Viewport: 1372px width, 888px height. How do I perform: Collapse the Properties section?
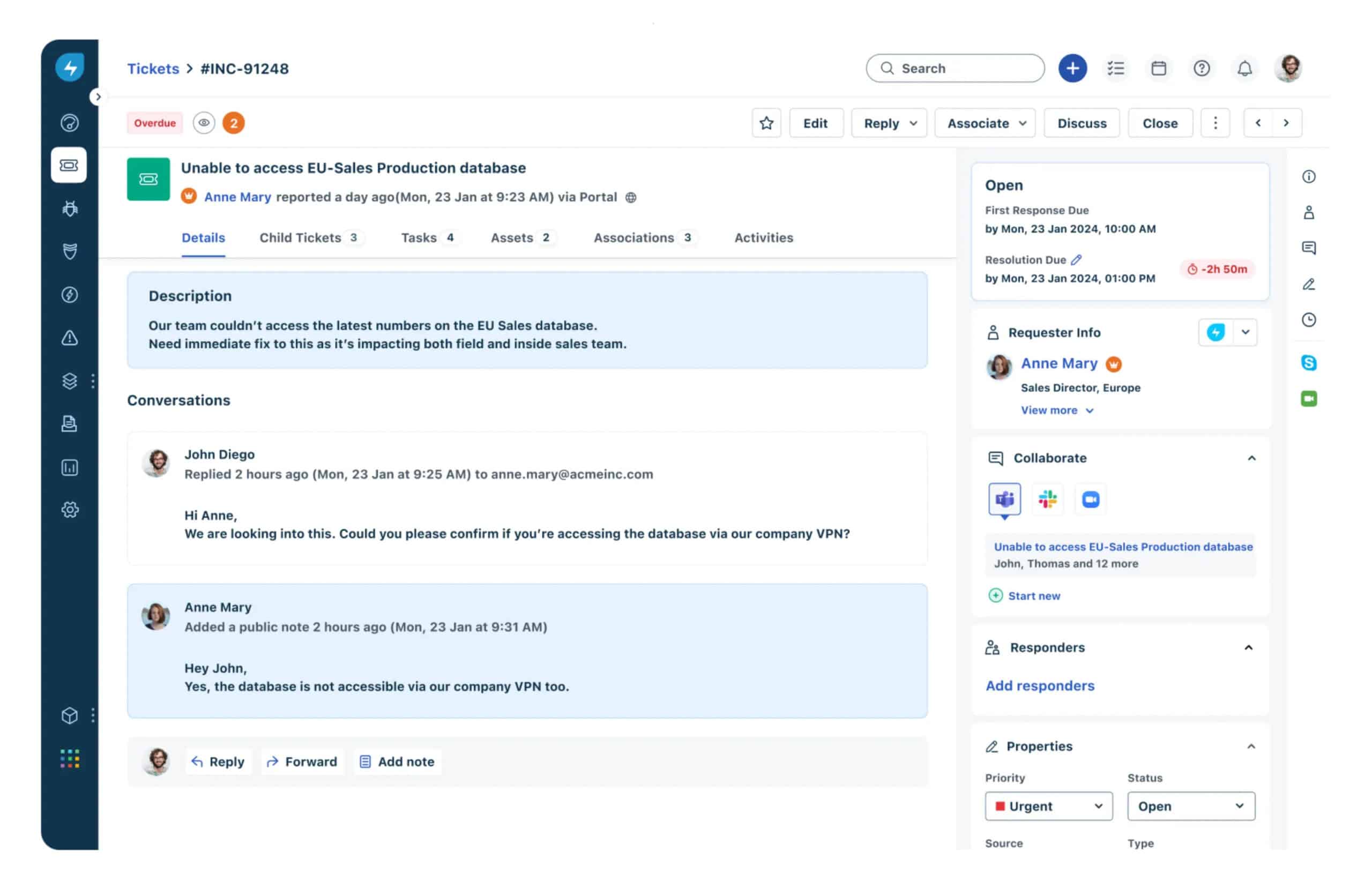click(1251, 747)
